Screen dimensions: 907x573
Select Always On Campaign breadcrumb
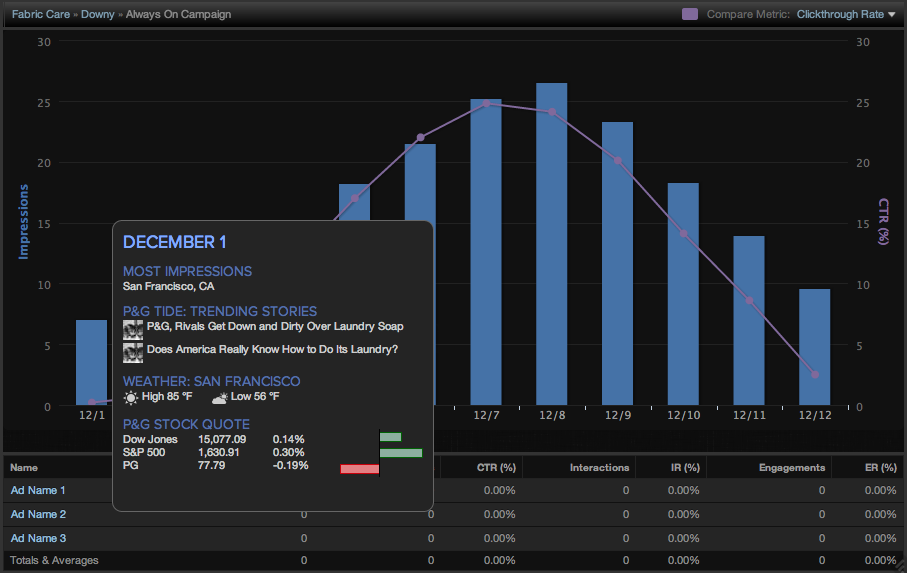178,14
